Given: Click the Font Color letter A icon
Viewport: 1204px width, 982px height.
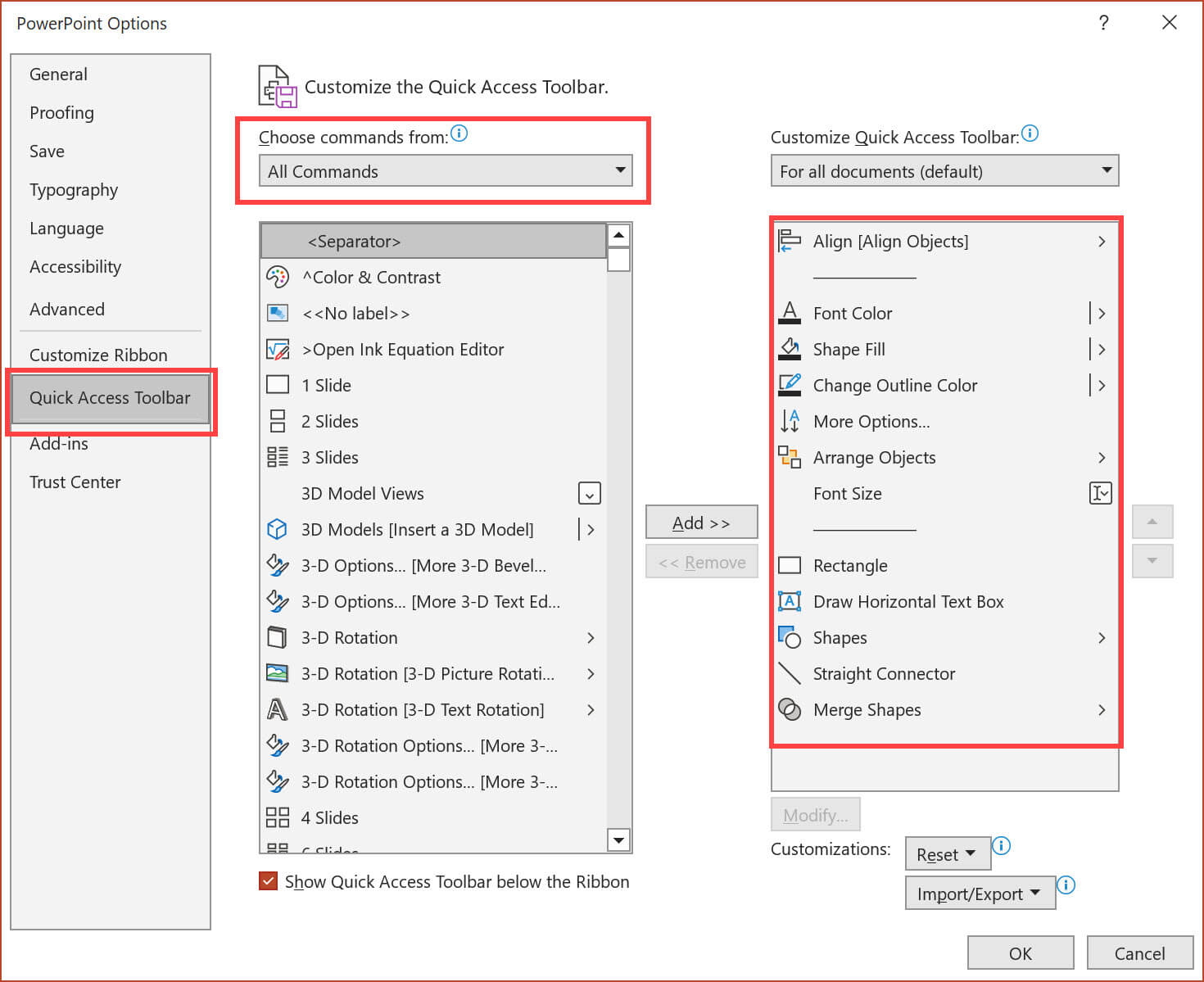Looking at the screenshot, I should pyautogui.click(x=790, y=312).
